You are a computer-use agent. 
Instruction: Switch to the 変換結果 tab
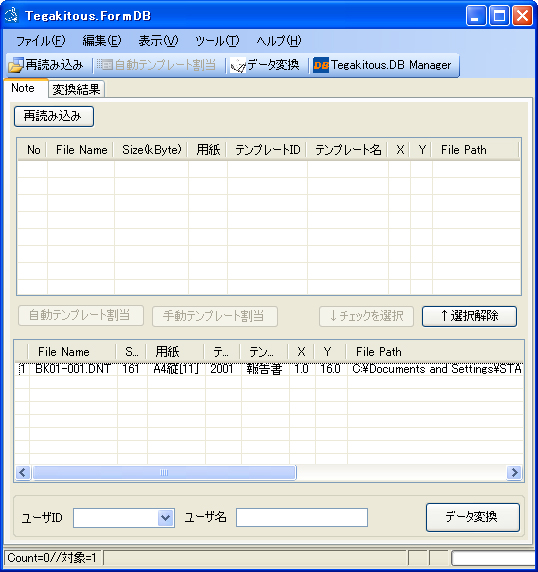coord(76,89)
